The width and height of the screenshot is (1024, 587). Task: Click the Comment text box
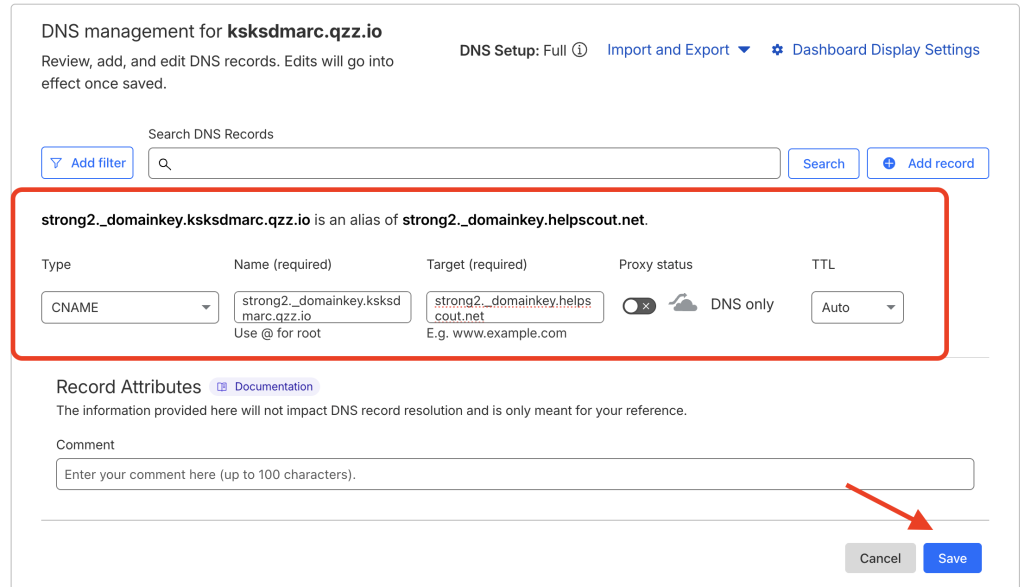514,474
